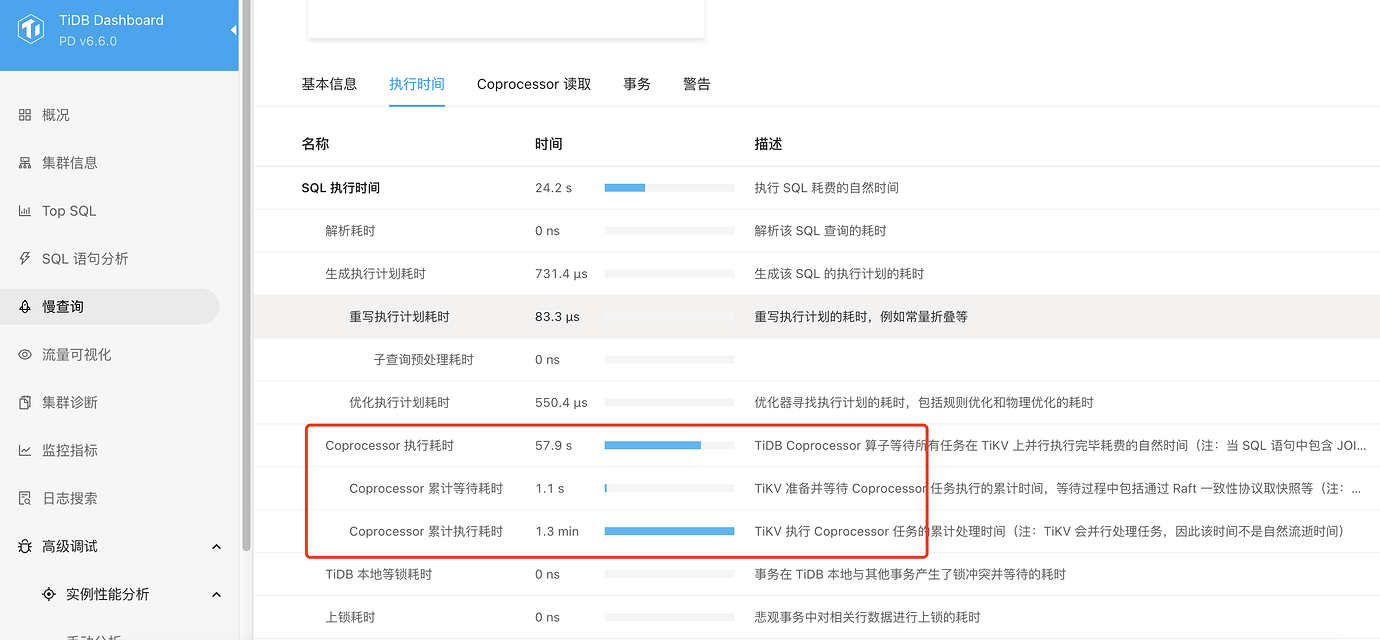Click the 重写执行计划耗时 row name
Image resolution: width=1380 pixels, height=640 pixels.
click(399, 317)
